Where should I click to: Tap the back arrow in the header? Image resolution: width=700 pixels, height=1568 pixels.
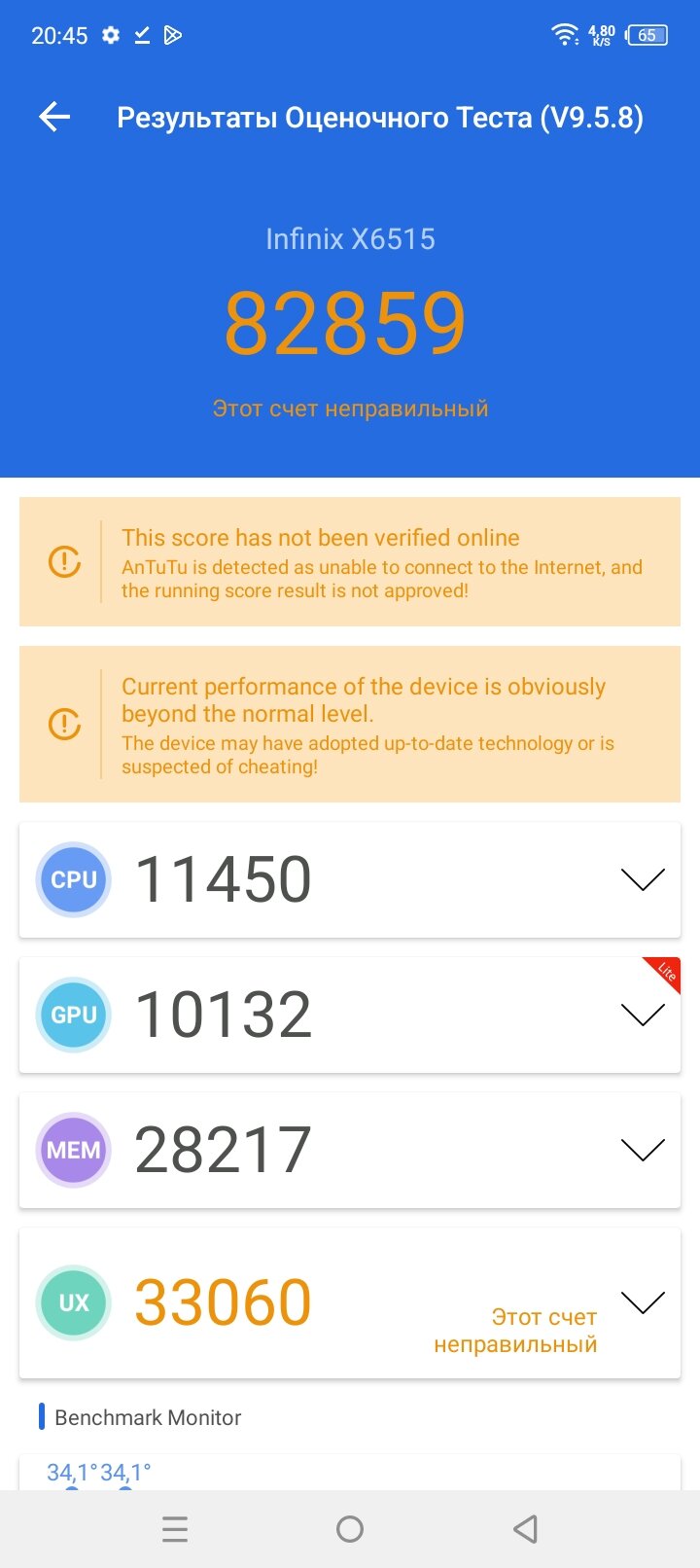[x=54, y=118]
